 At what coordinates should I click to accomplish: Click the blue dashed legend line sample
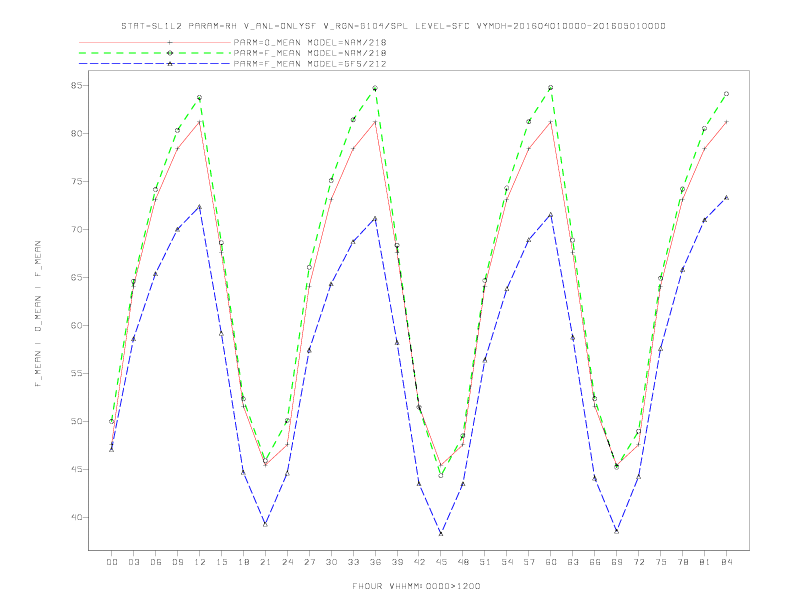pyautogui.click(x=155, y=64)
